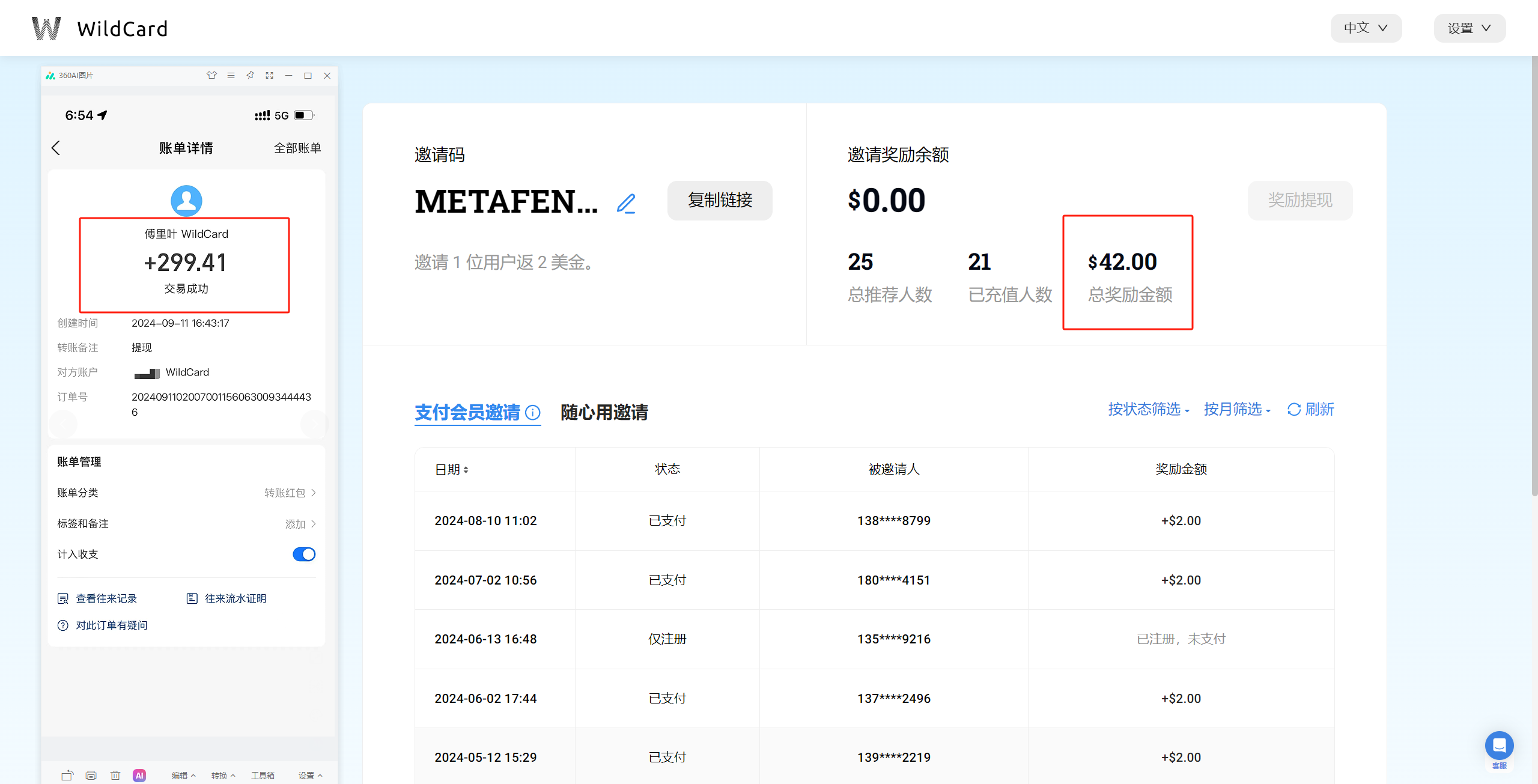This screenshot has height=784, width=1538.
Task: Open the 设置 dropdown in the header
Action: (x=1470, y=28)
